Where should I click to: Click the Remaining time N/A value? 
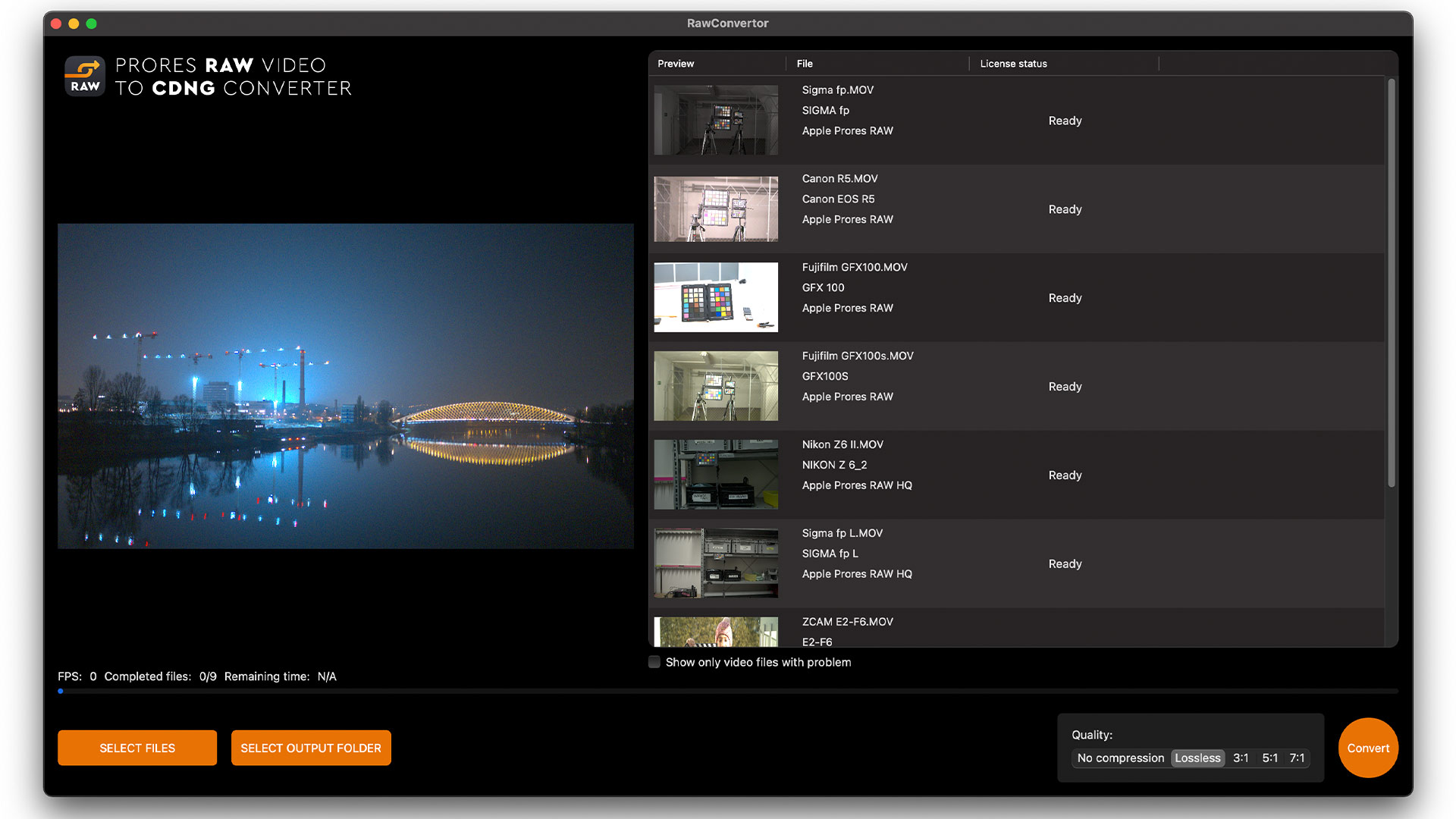(327, 676)
